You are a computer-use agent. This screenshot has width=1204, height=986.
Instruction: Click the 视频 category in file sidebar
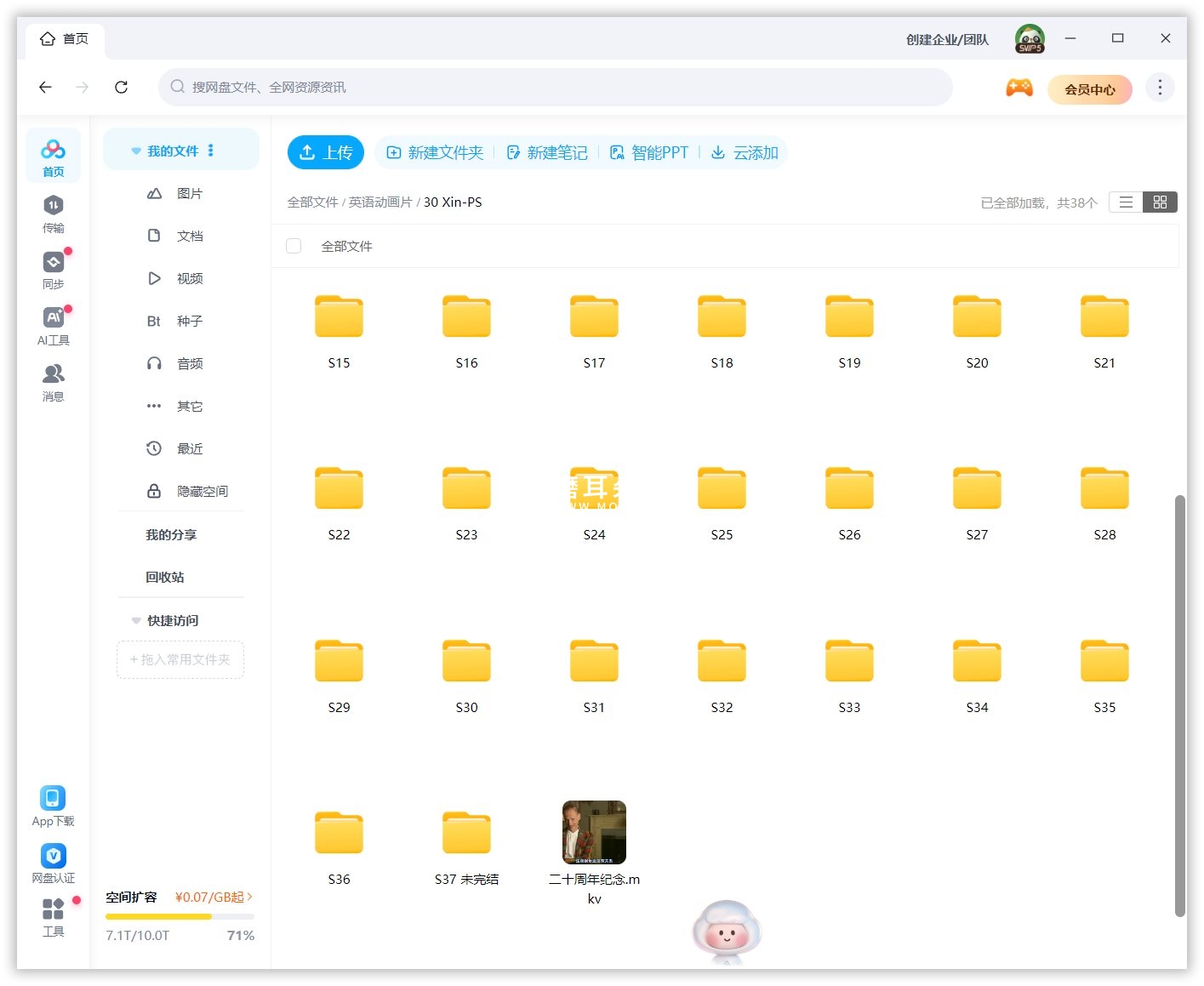click(189, 278)
